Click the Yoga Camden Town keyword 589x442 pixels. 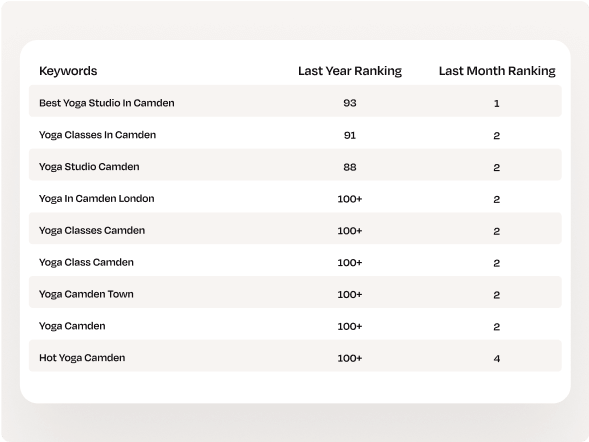tap(86, 294)
